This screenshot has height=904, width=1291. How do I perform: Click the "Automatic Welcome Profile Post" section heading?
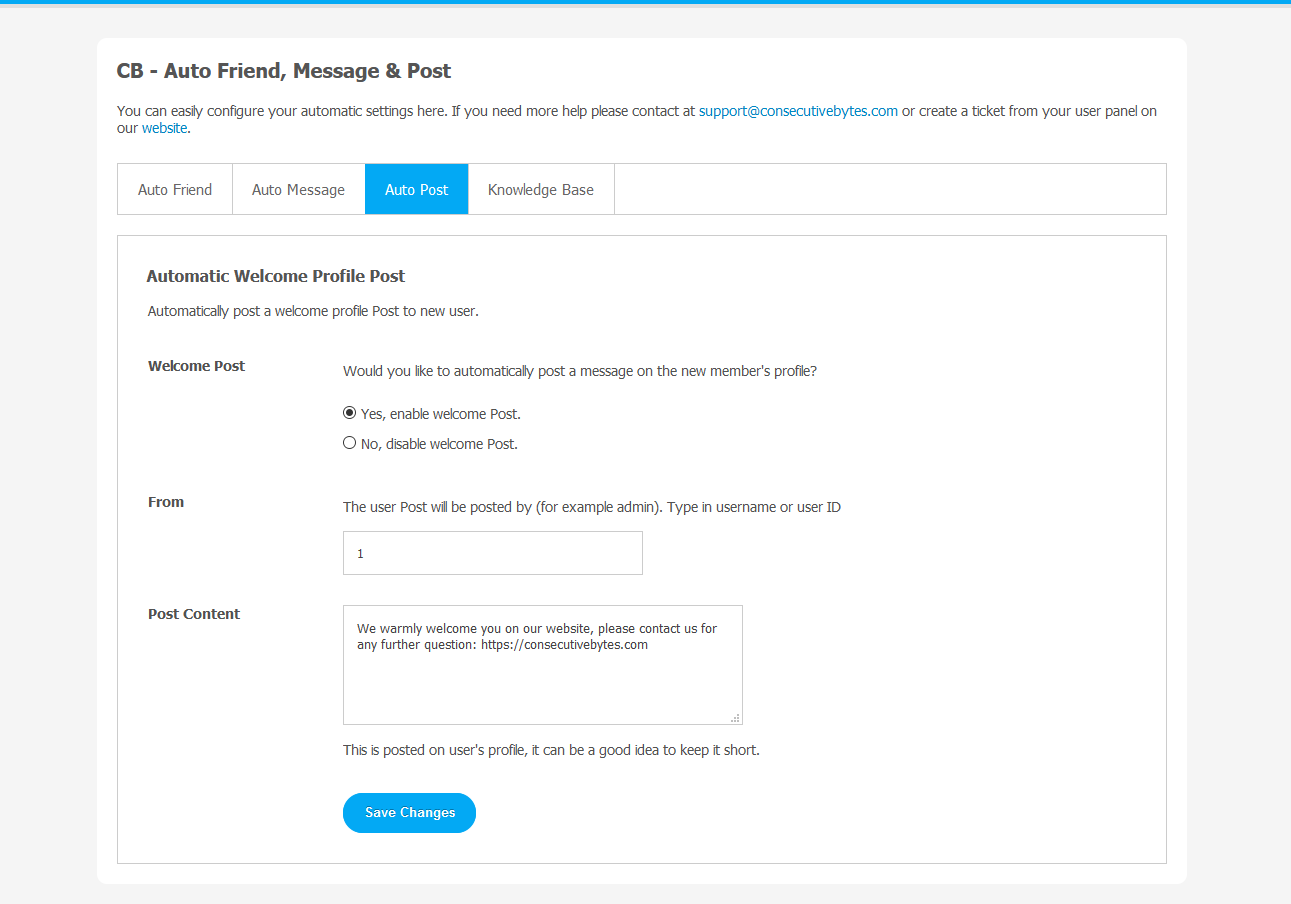(275, 276)
